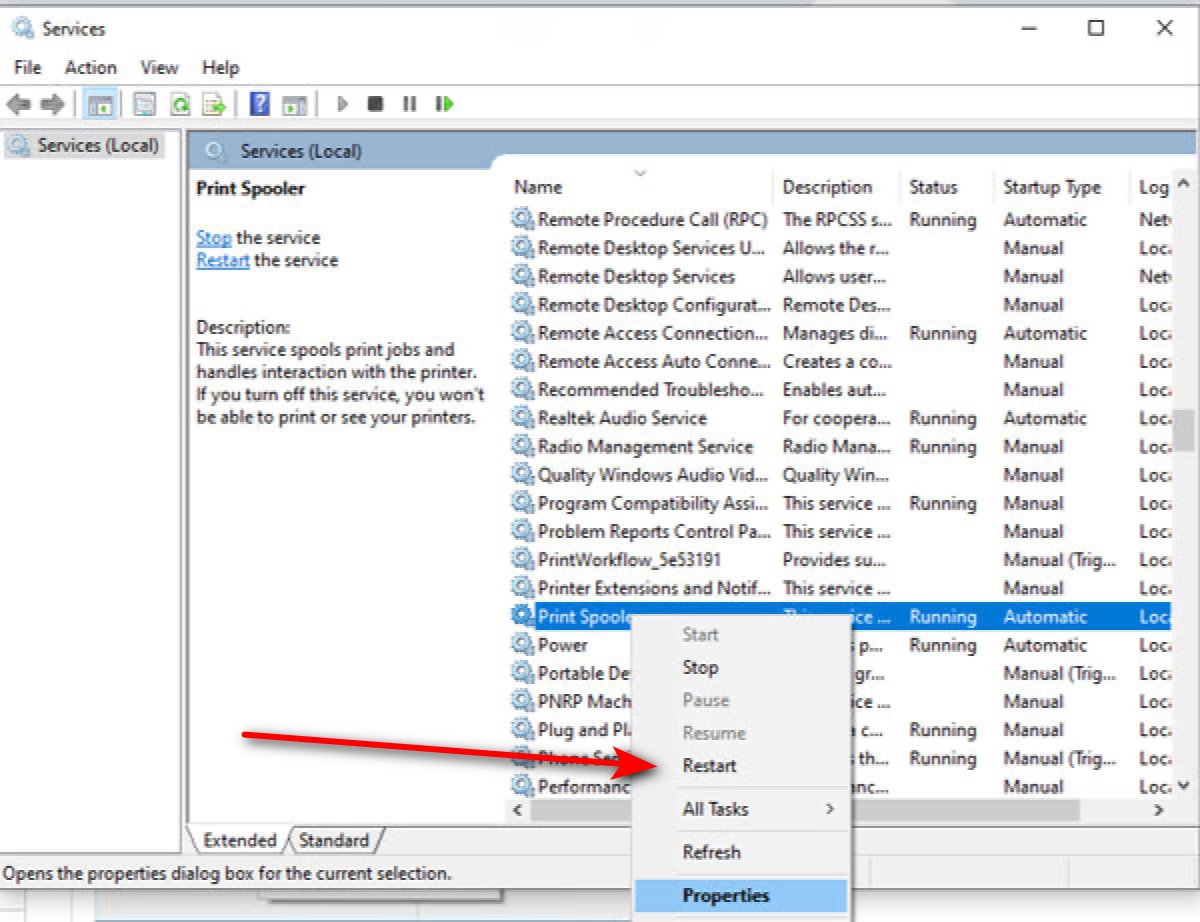This screenshot has width=1200, height=922.
Task: Choose Stop in the context menu
Action: (742, 667)
